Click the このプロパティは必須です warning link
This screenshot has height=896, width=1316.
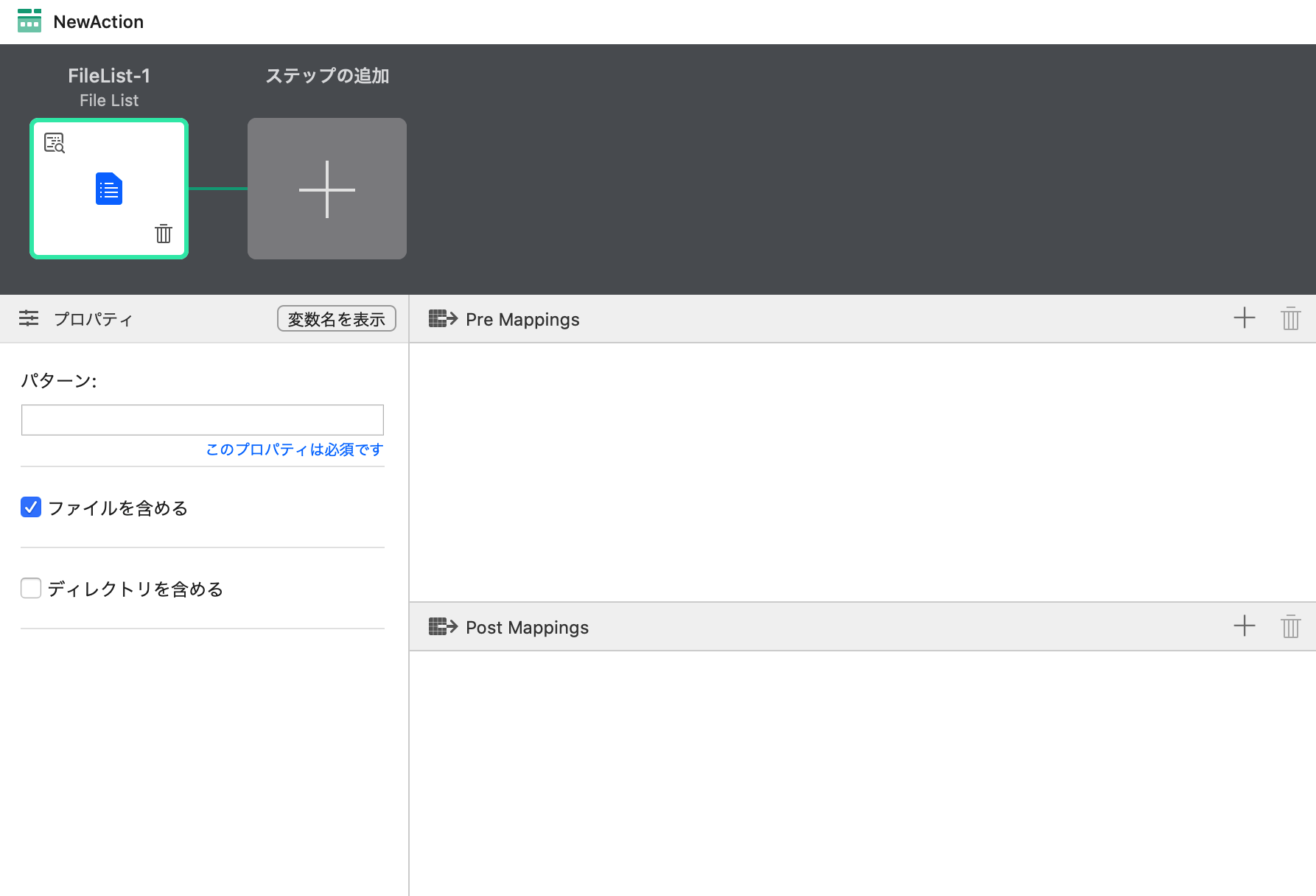[x=293, y=449]
